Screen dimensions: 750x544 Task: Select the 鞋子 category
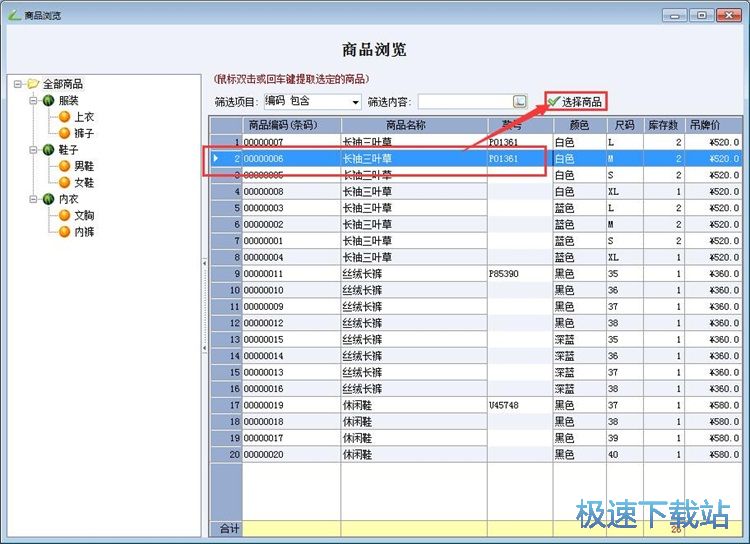(68, 150)
